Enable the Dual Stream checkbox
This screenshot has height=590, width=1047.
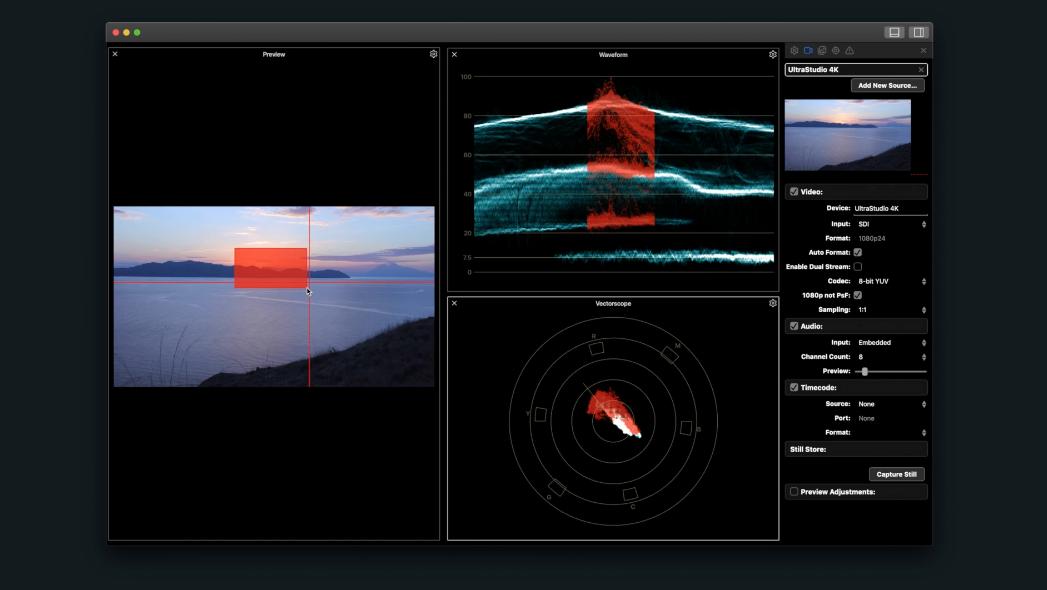tap(858, 267)
